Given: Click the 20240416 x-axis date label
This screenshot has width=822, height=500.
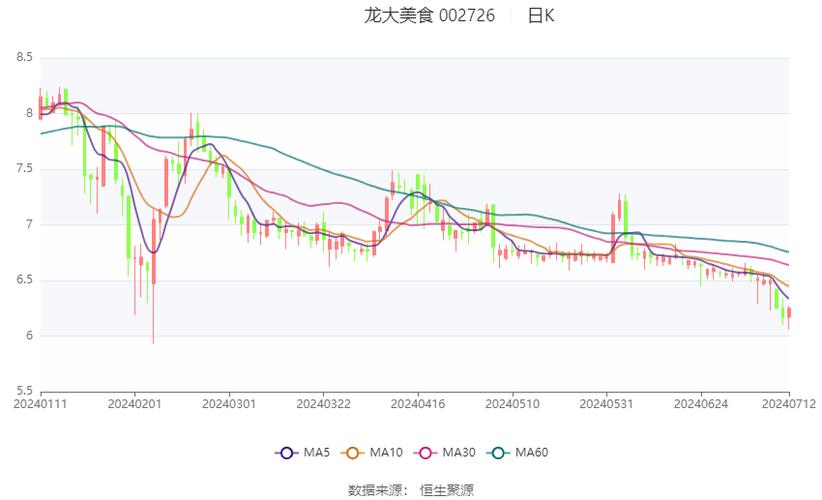Looking at the screenshot, I should pos(418,404).
